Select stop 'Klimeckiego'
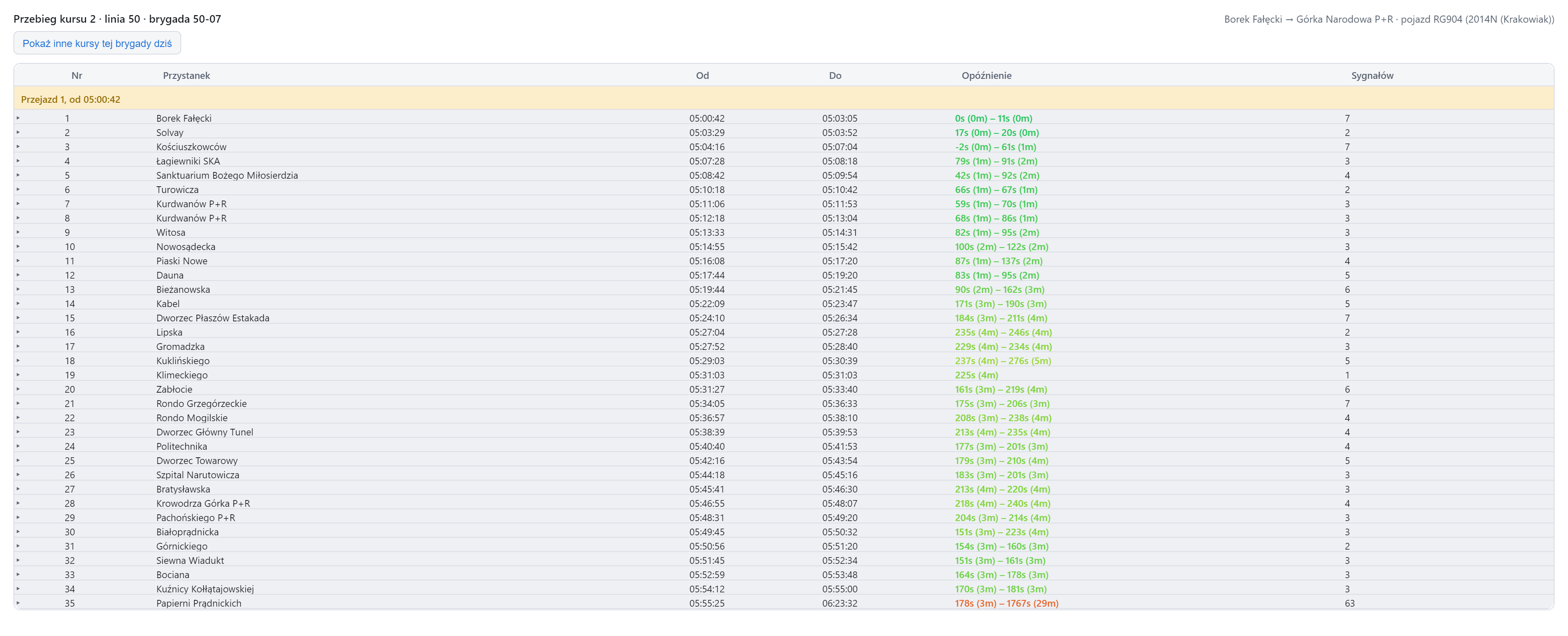 click(x=182, y=375)
